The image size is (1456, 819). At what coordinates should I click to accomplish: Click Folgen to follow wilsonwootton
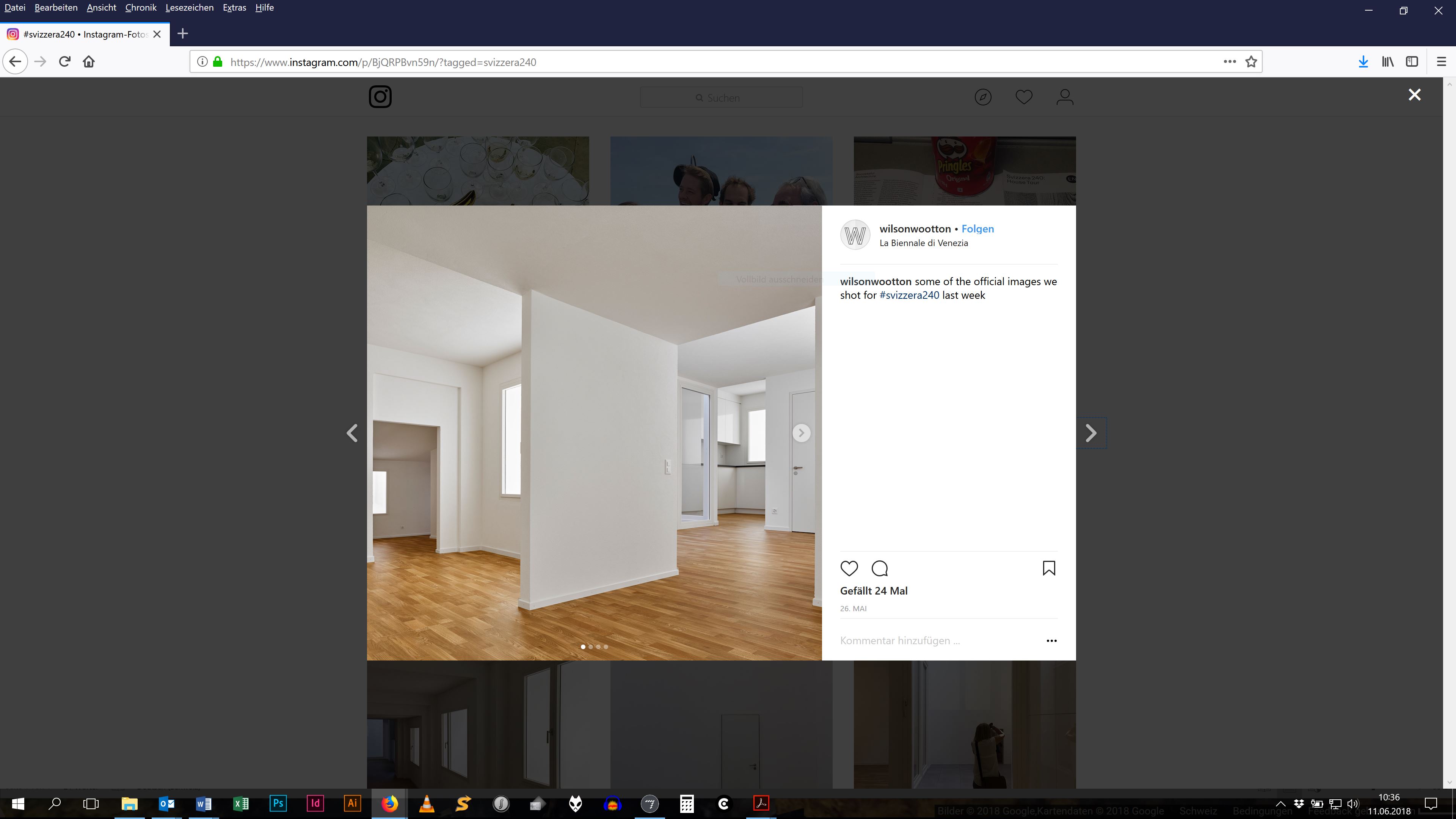pyautogui.click(x=977, y=229)
